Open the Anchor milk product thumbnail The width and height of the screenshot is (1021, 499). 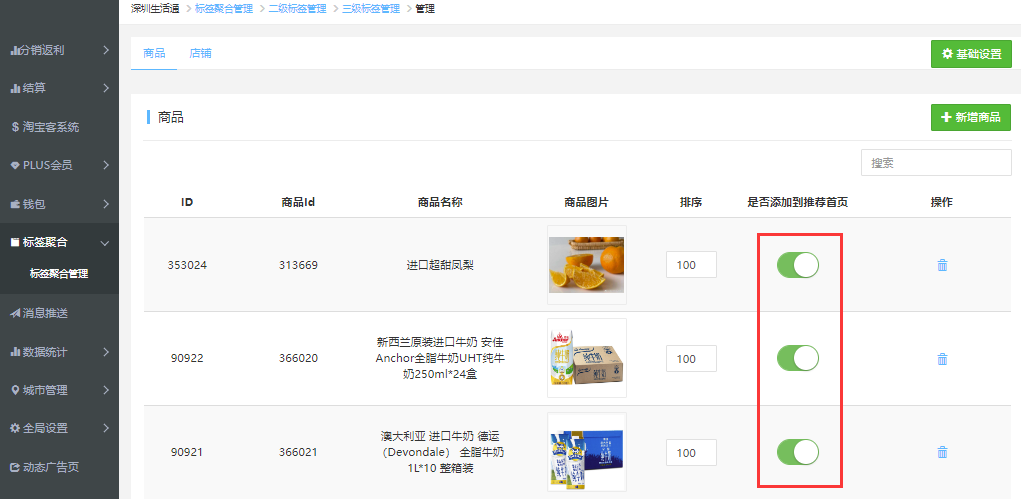coord(586,358)
